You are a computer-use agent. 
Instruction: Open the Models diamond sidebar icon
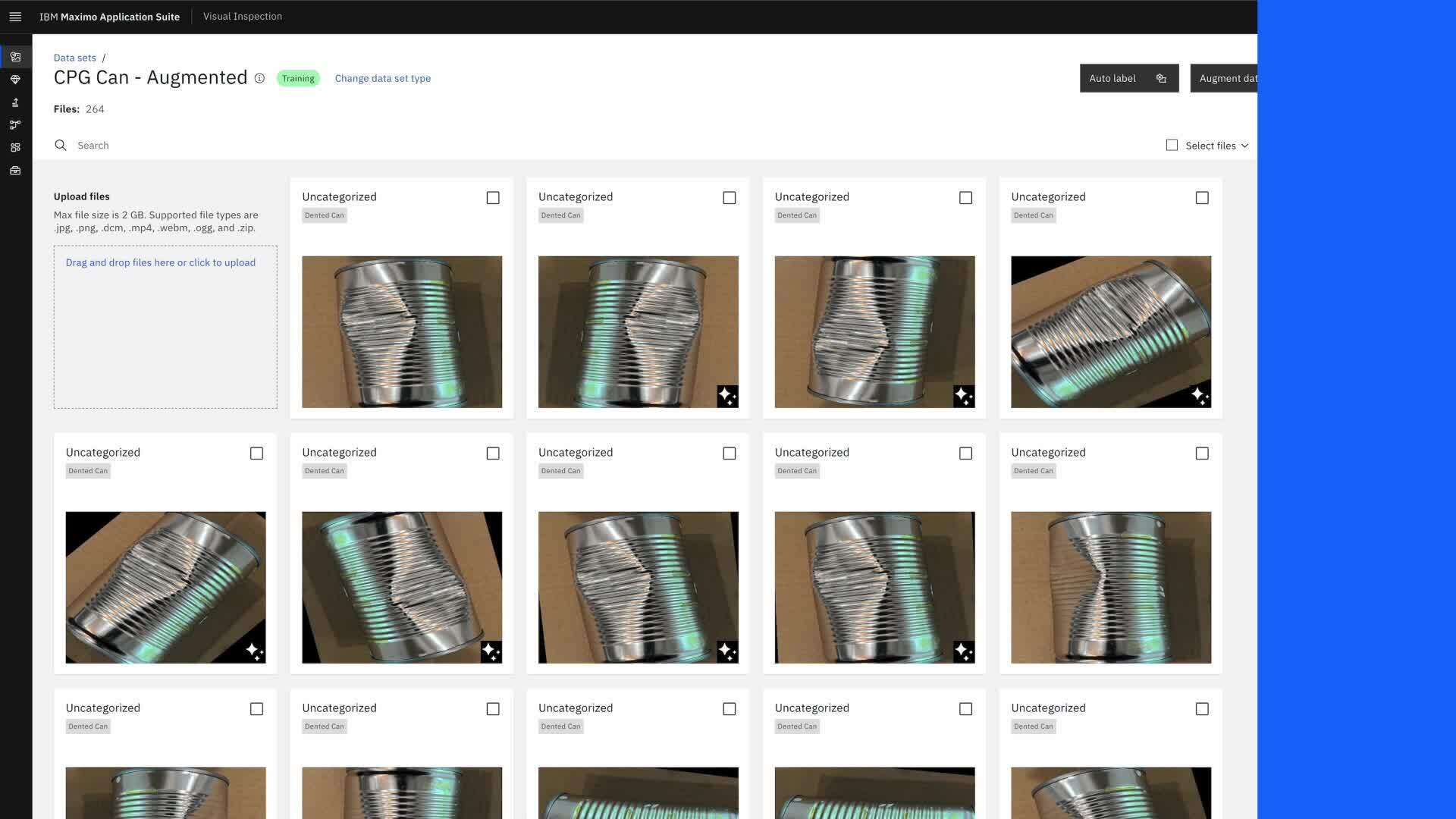tap(15, 80)
